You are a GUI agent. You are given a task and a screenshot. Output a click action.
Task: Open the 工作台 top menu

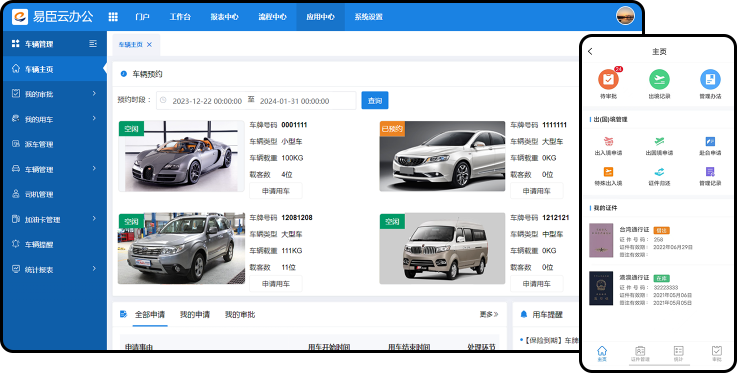click(x=180, y=17)
